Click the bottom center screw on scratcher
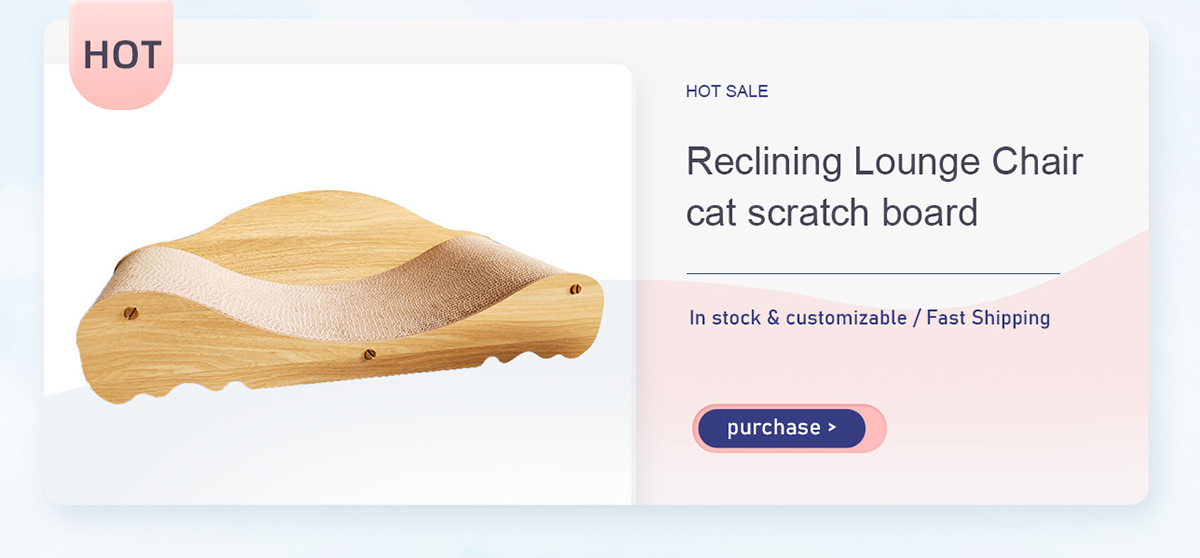 coord(369,353)
